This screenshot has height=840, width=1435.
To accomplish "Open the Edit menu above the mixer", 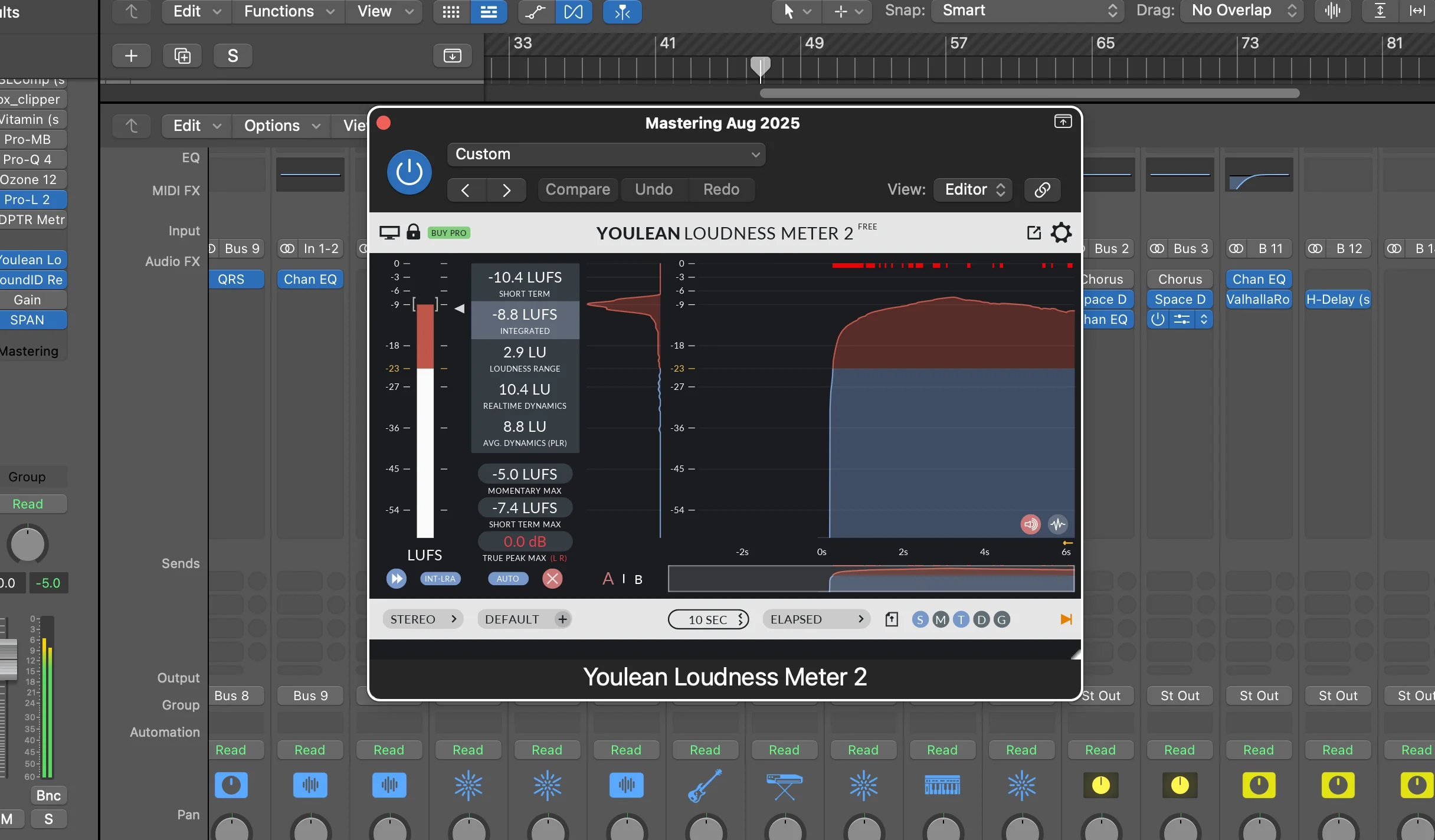I will pos(195,126).
